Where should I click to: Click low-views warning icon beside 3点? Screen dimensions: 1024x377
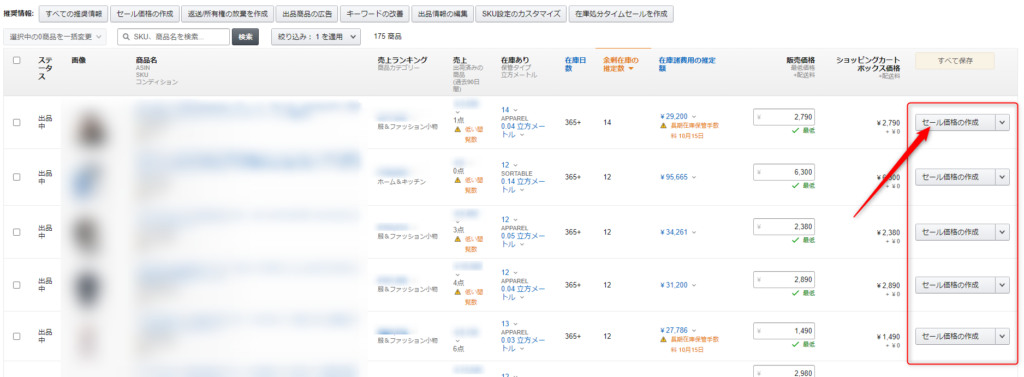coord(458,239)
